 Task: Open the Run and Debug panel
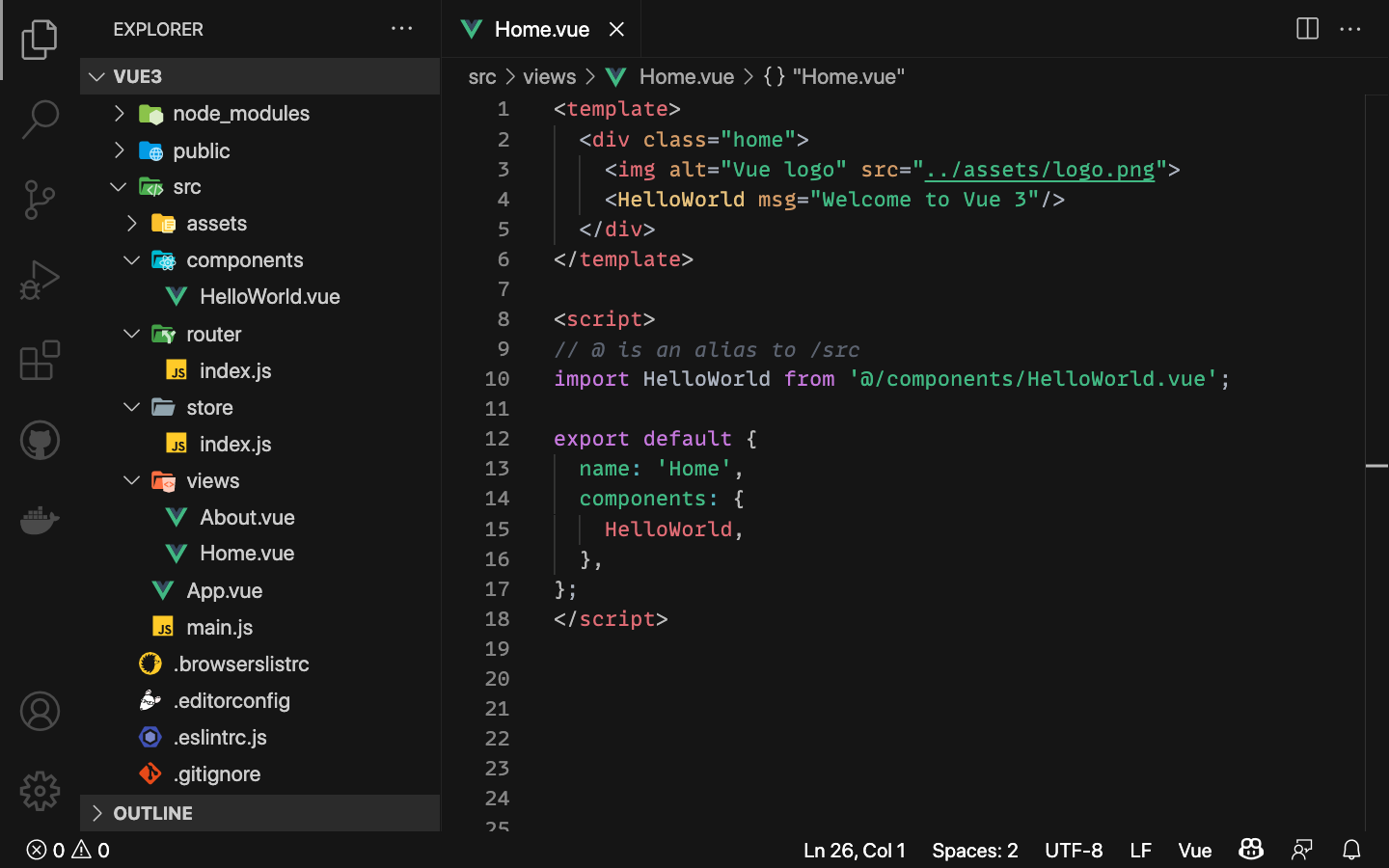tap(40, 280)
